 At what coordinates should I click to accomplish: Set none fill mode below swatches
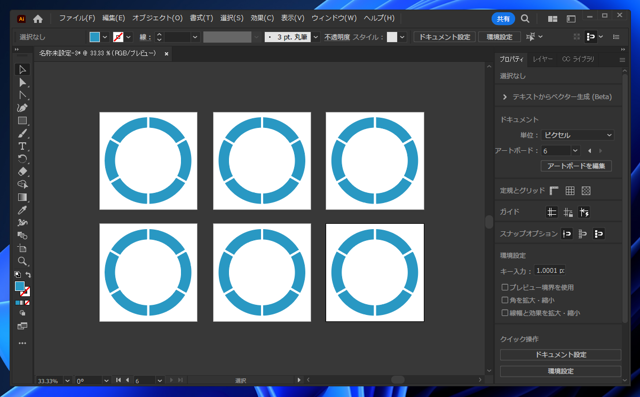click(27, 303)
